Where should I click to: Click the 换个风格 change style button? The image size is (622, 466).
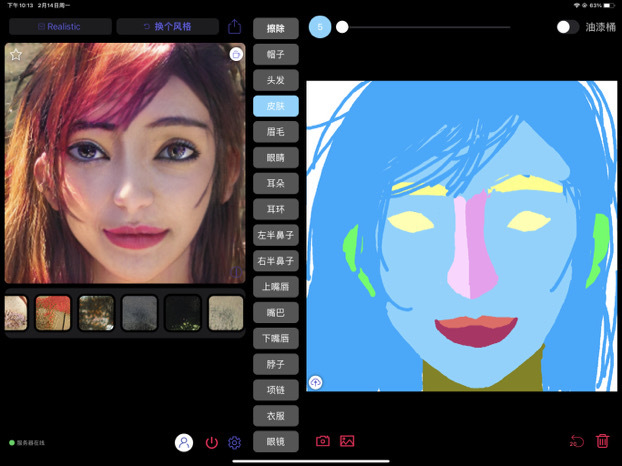167,27
